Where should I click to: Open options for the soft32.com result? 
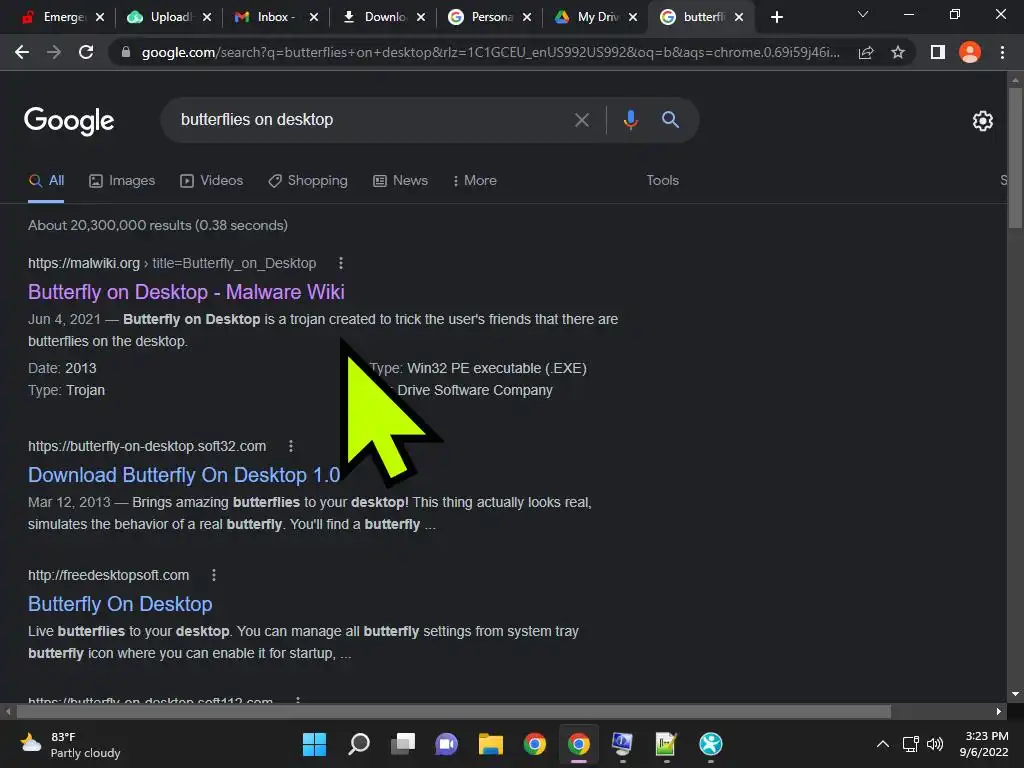pos(291,446)
